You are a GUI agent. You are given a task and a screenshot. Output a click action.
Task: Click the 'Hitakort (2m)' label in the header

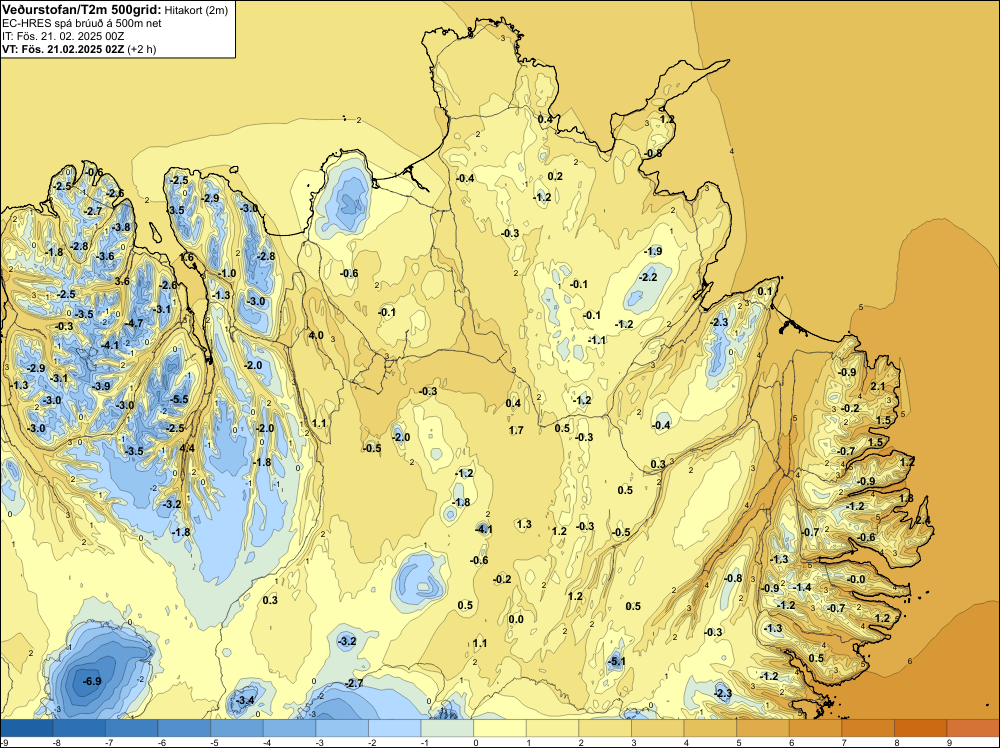[196, 10]
